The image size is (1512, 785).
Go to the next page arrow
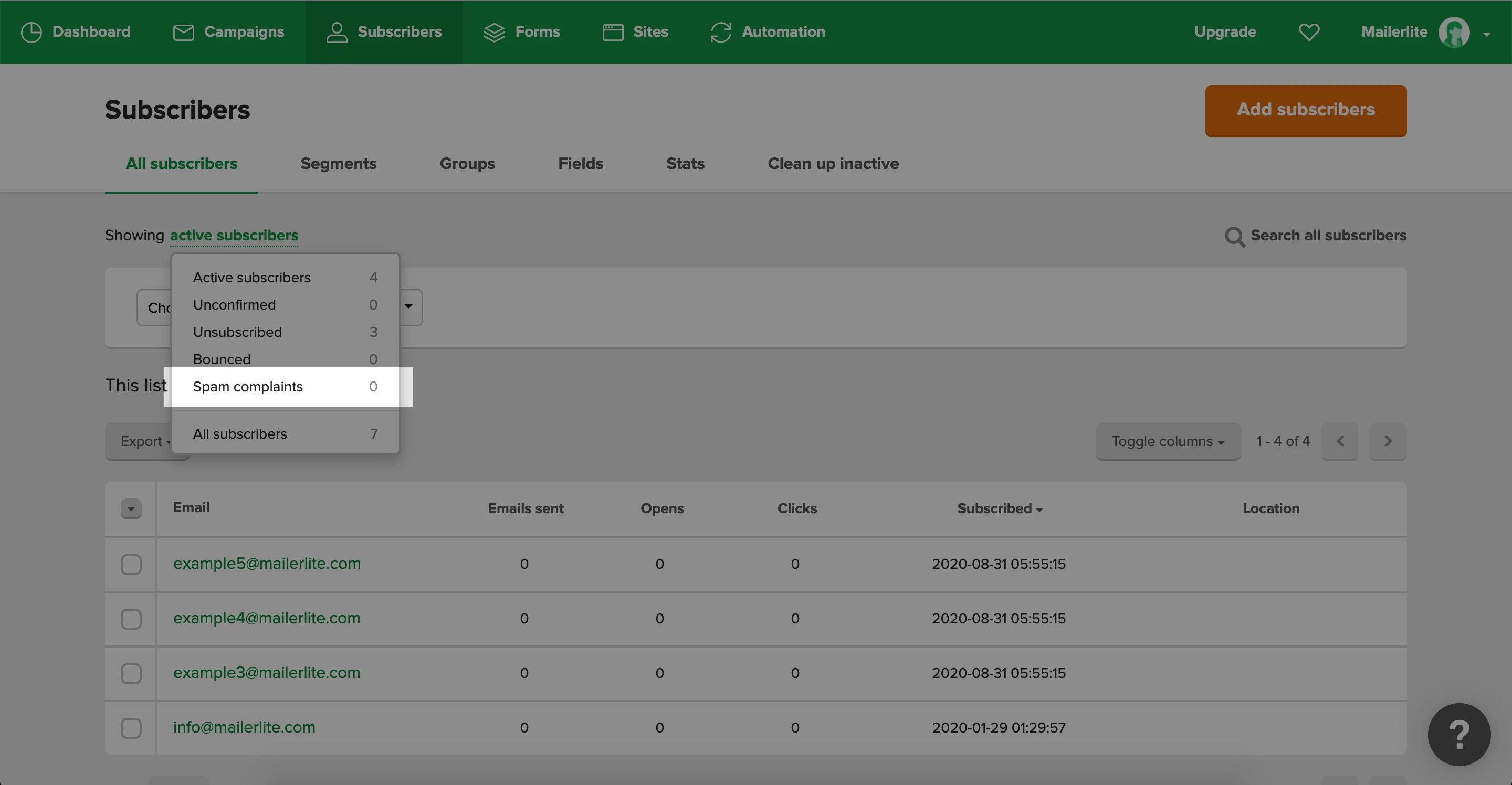pos(1387,441)
